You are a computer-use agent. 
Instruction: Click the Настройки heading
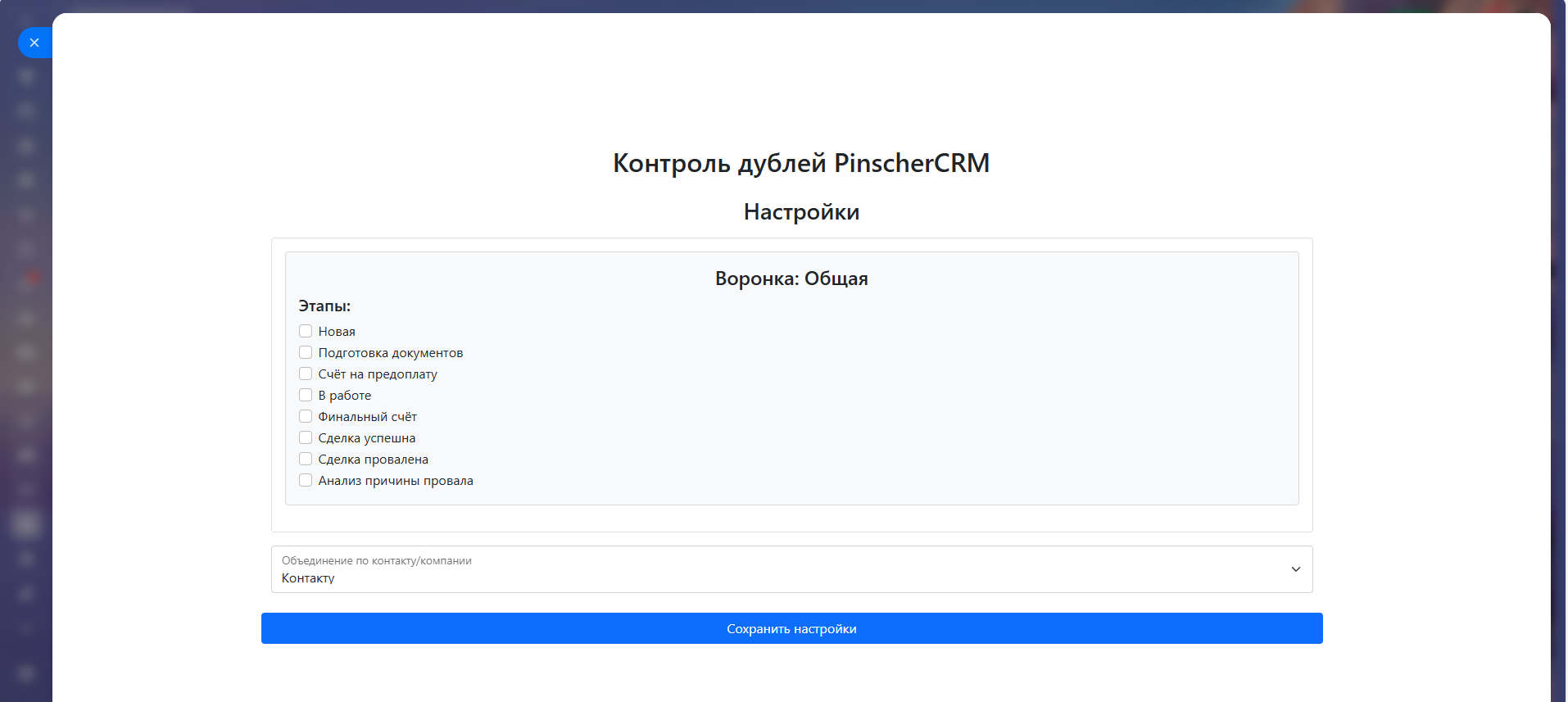pyautogui.click(x=801, y=212)
